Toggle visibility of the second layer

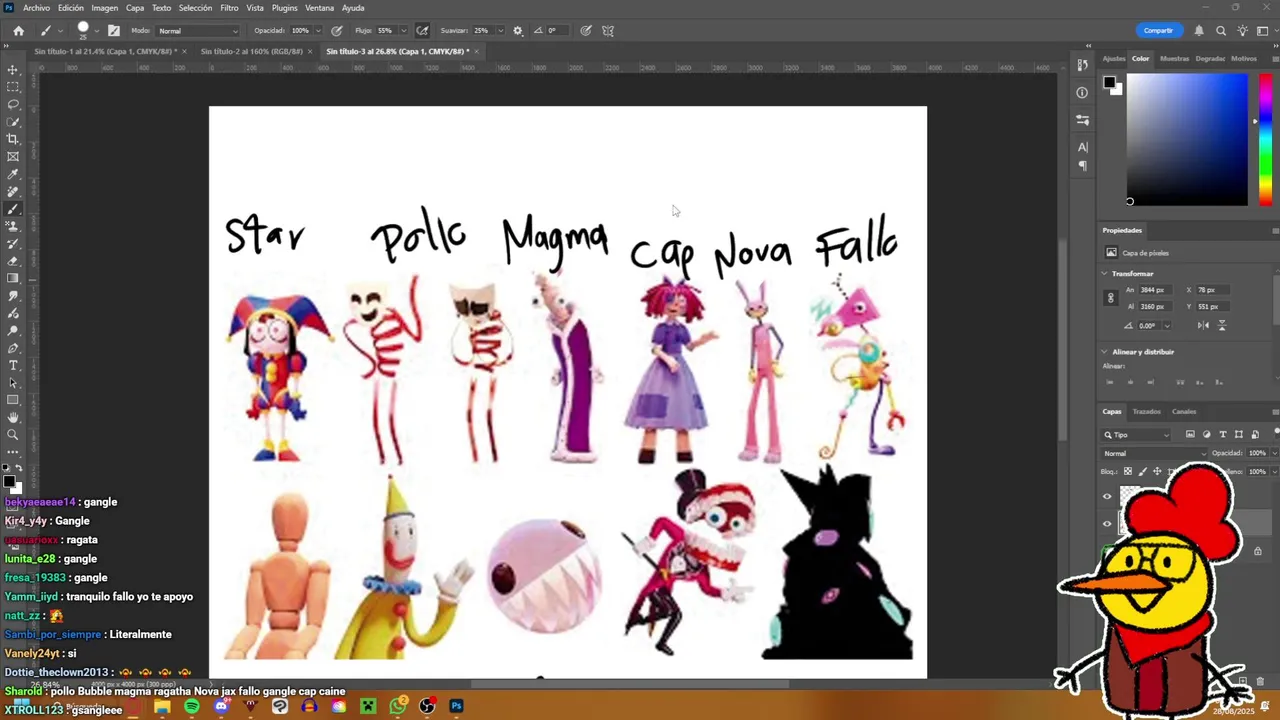coord(1107,523)
